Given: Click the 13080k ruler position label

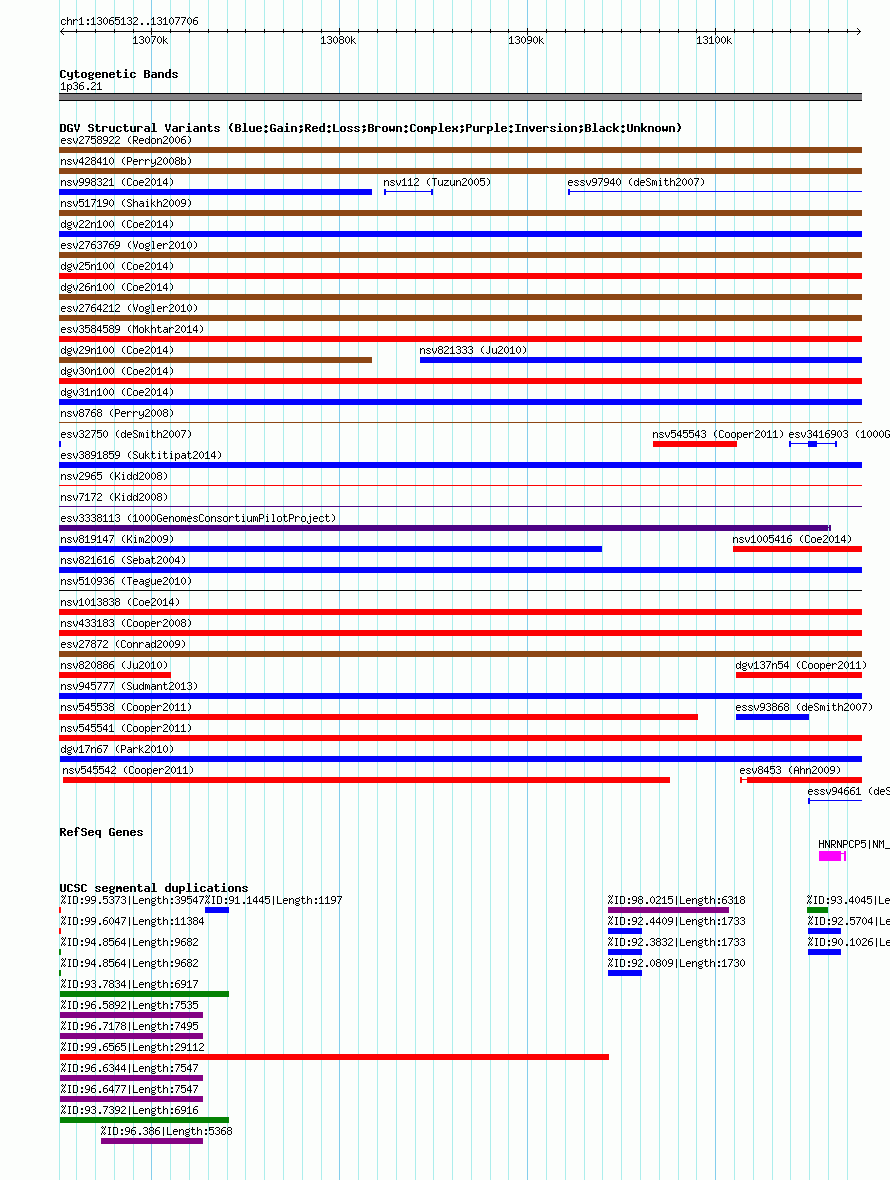Looking at the screenshot, I should 339,40.
